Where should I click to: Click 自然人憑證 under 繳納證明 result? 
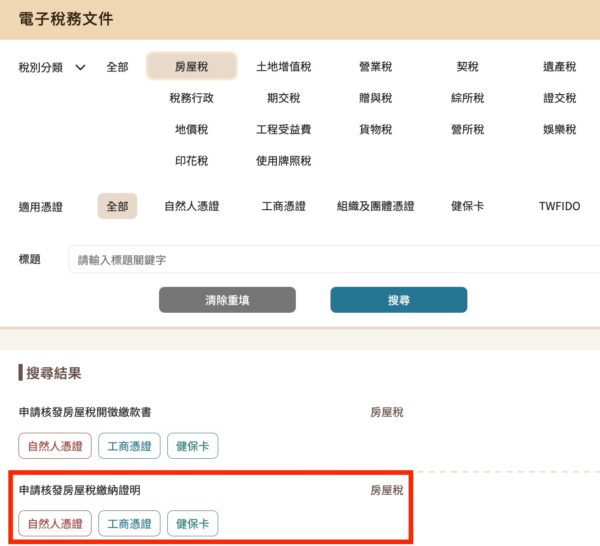[55, 523]
